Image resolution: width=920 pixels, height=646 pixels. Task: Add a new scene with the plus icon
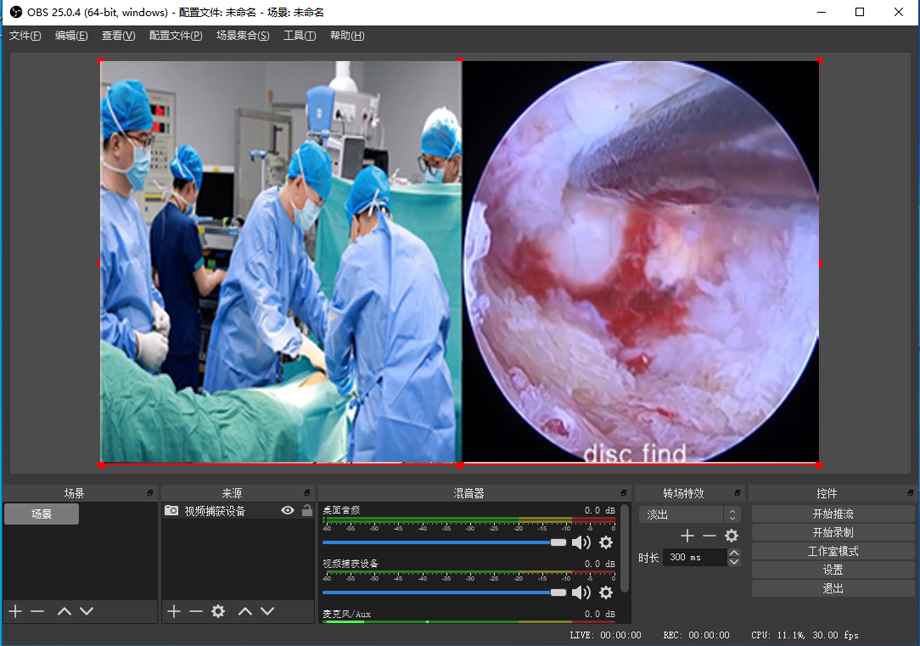click(15, 611)
